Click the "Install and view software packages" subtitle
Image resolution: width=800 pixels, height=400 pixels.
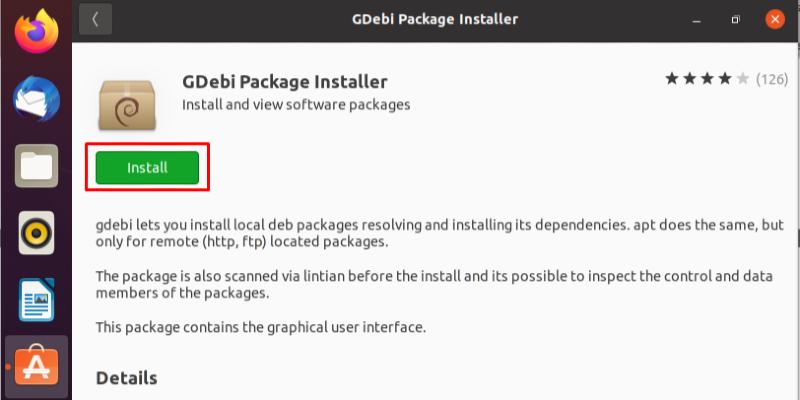pos(296,104)
